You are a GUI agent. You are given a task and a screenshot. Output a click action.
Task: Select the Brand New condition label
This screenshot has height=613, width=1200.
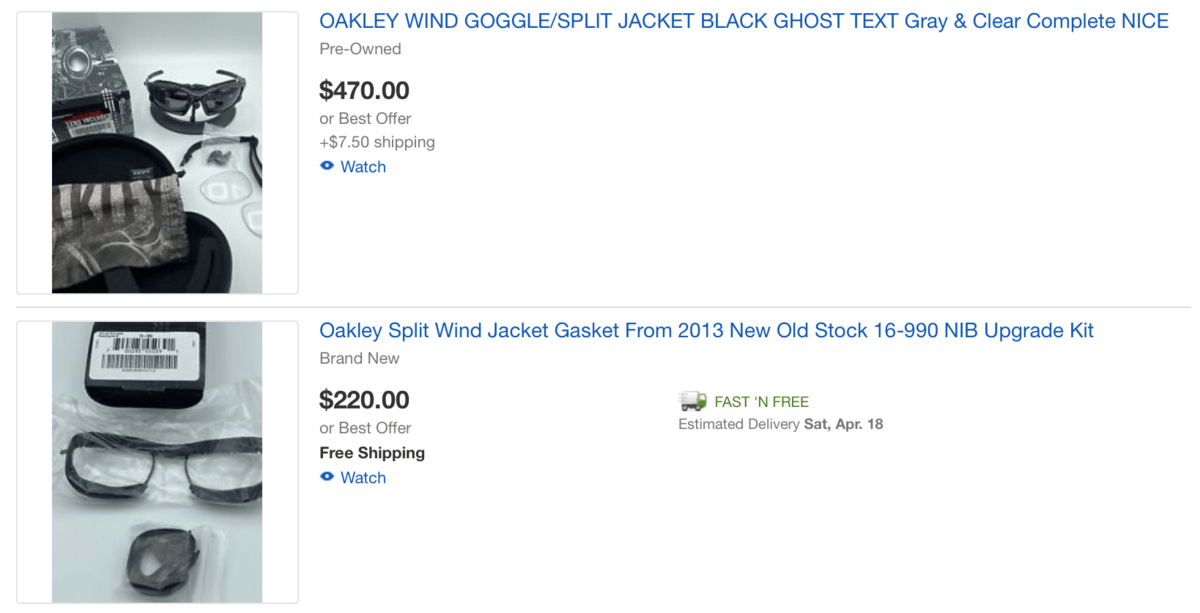(x=359, y=358)
